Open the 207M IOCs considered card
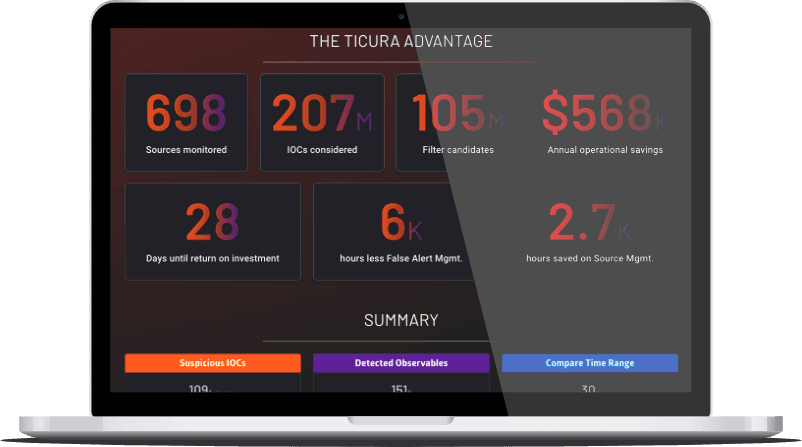 point(322,122)
